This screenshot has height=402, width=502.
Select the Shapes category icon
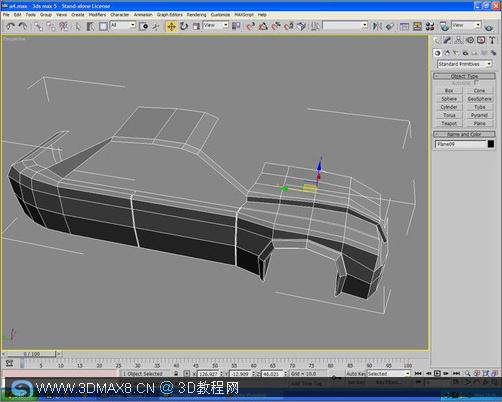tap(447, 53)
